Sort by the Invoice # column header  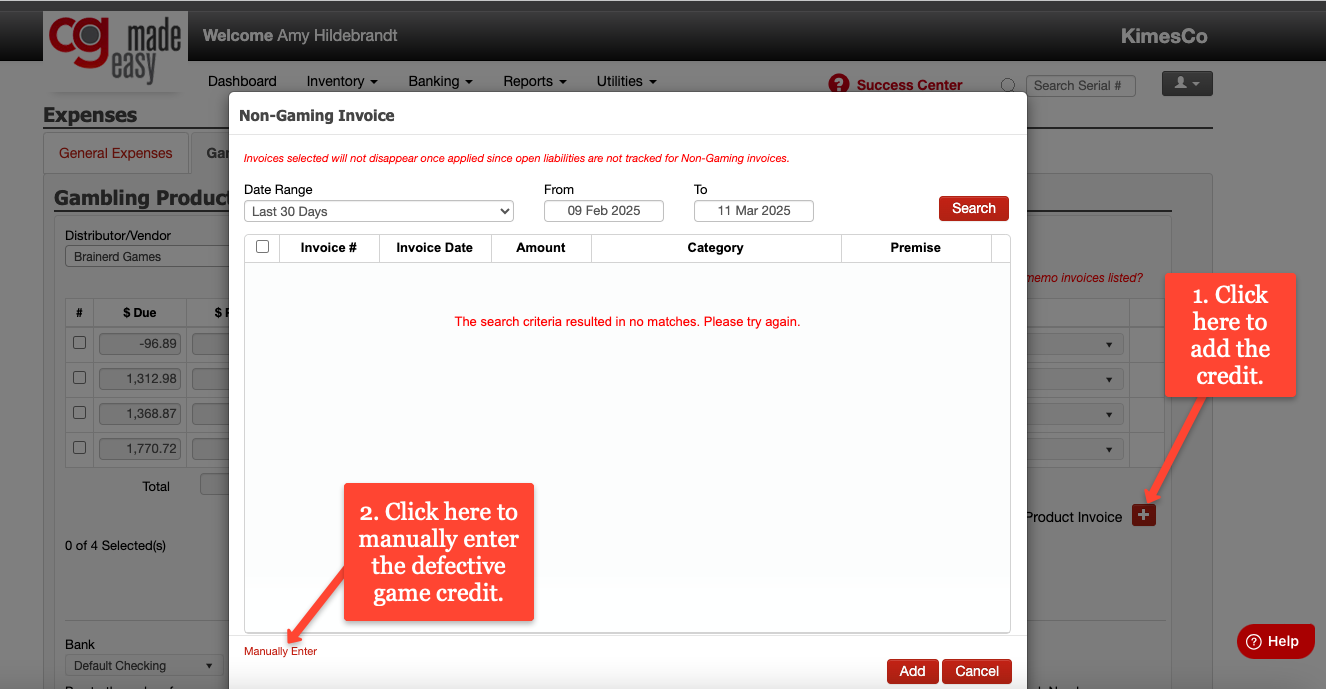pos(329,247)
